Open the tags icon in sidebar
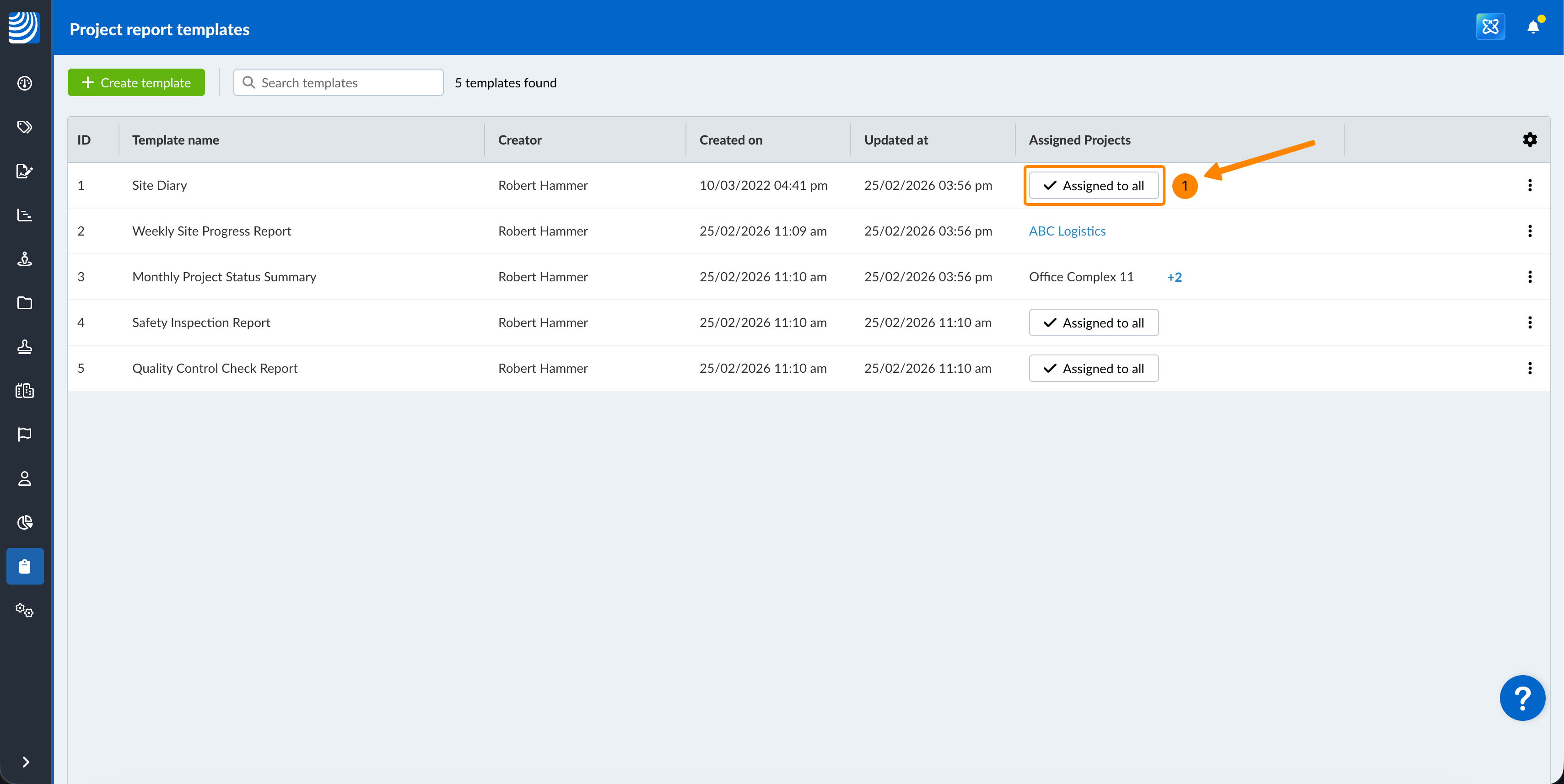1564x784 pixels. point(24,127)
